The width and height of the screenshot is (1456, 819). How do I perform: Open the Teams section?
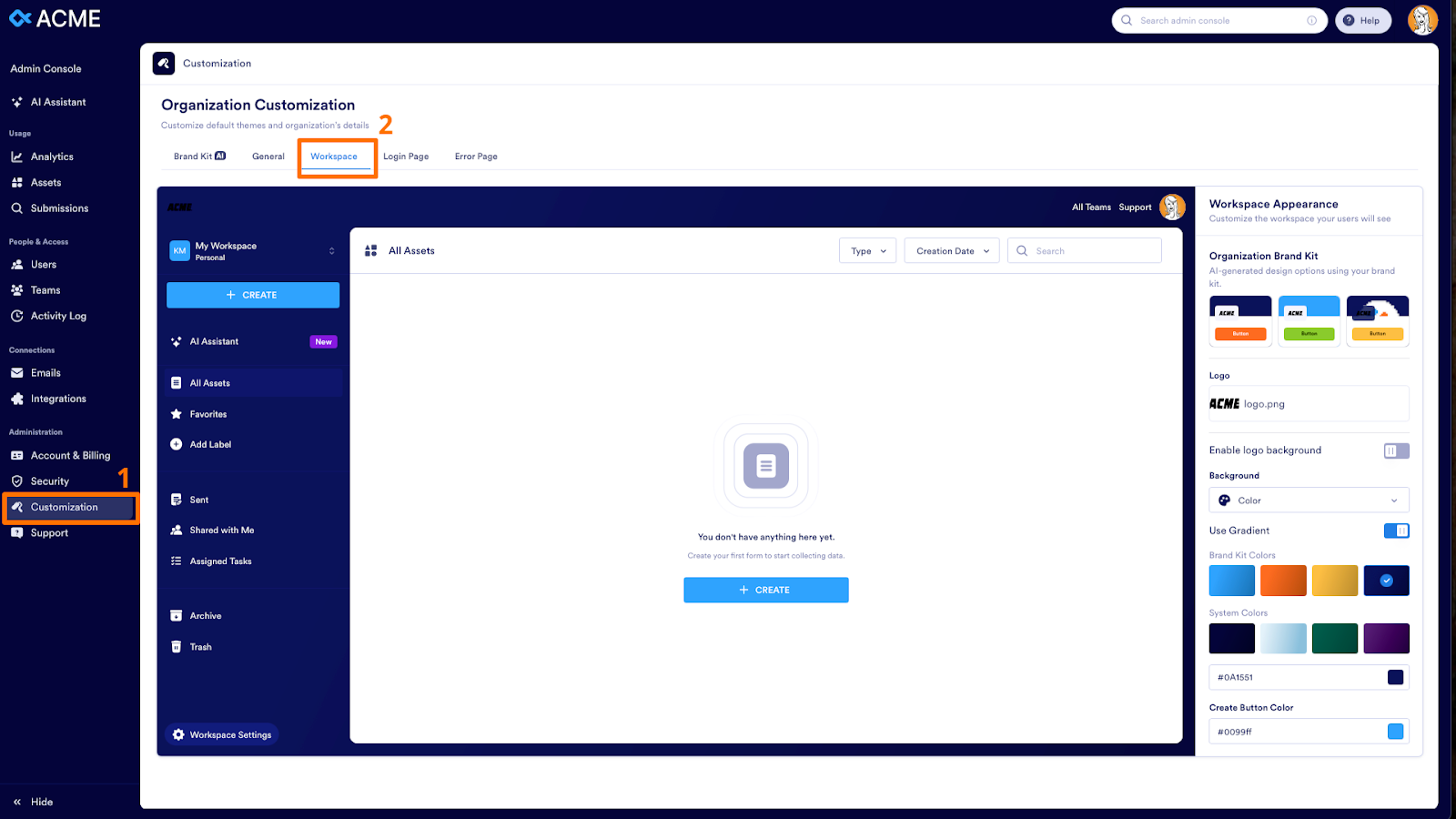[x=43, y=289]
